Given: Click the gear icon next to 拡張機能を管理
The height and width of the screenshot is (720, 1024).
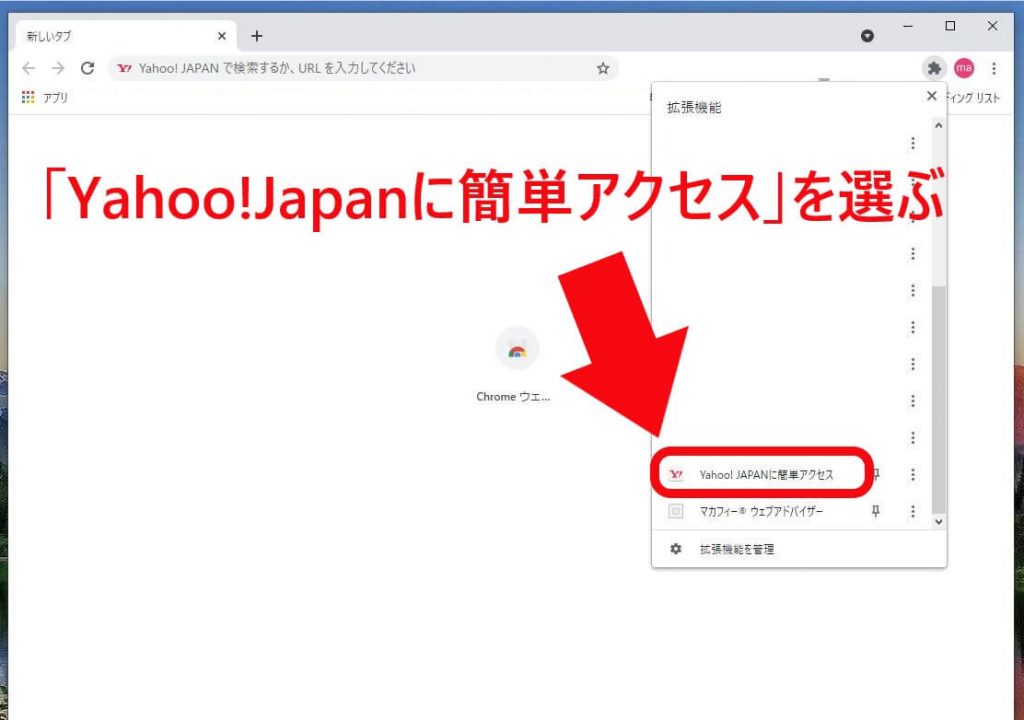Looking at the screenshot, I should (676, 548).
